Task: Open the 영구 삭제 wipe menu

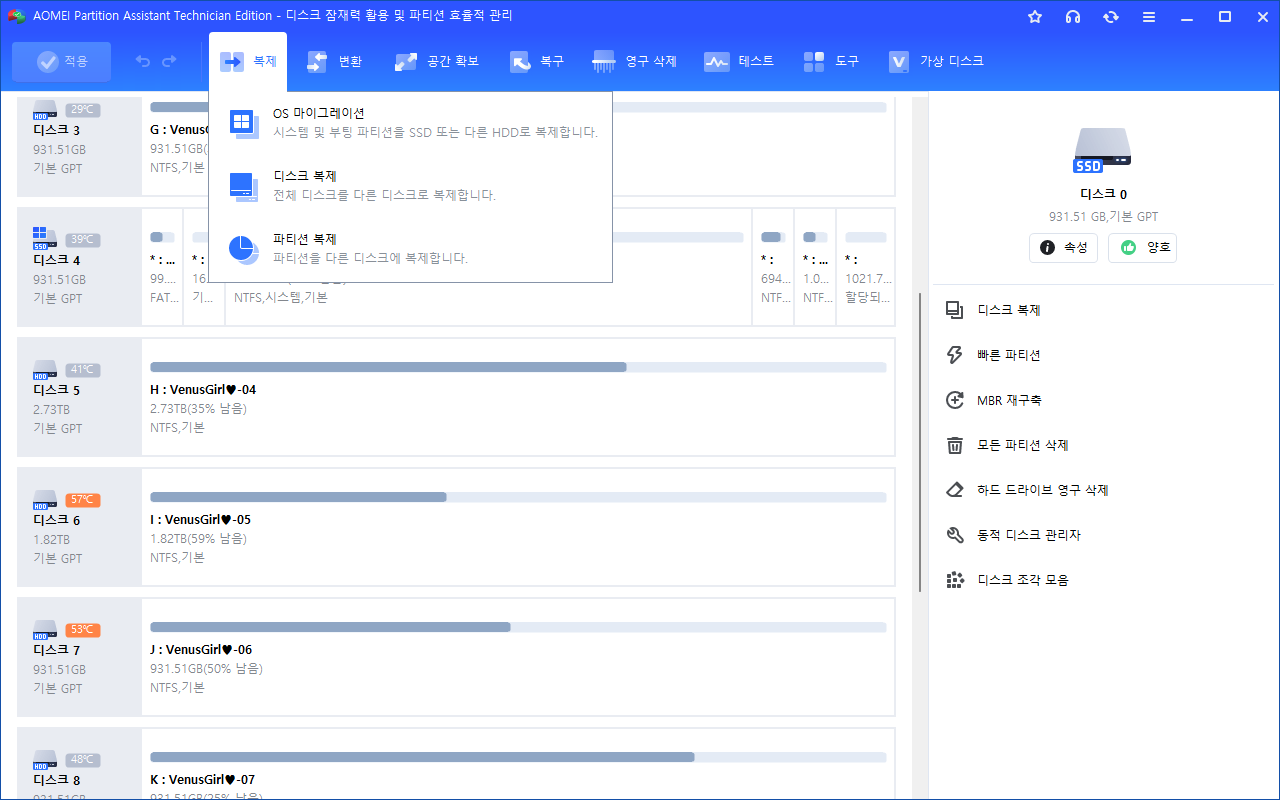Action: tap(634, 62)
